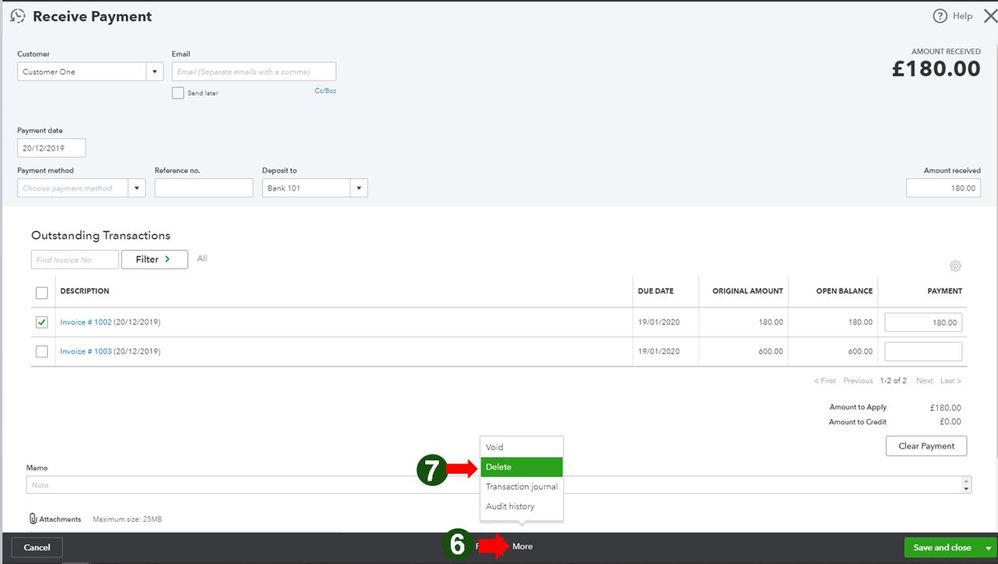Viewport: 998px width, 564px height.
Task: Click the Email input field
Action: click(x=254, y=71)
